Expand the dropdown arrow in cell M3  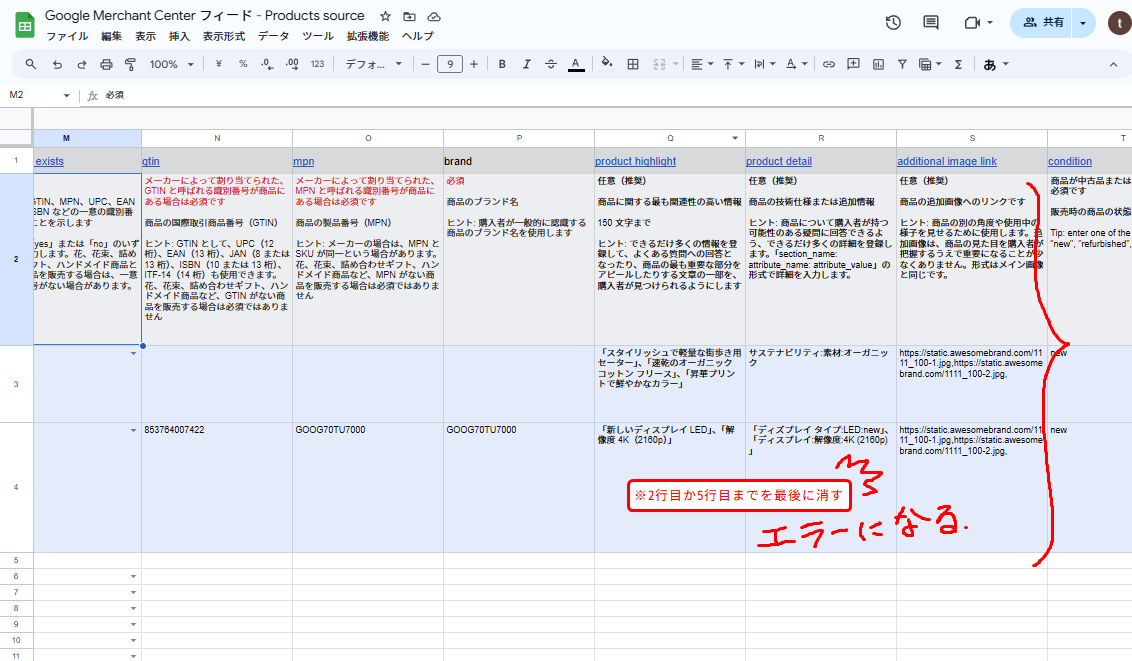133,354
